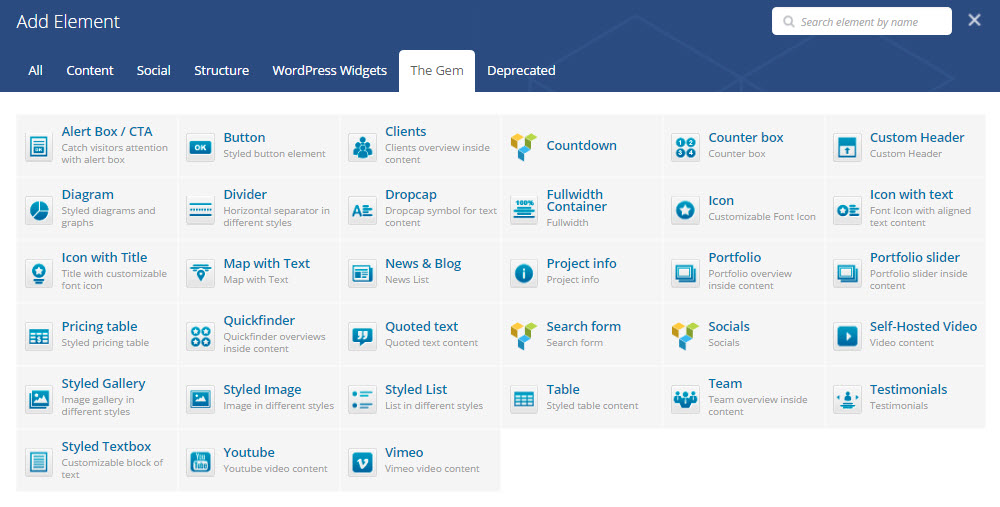Close the Add Element dialog

(x=974, y=20)
